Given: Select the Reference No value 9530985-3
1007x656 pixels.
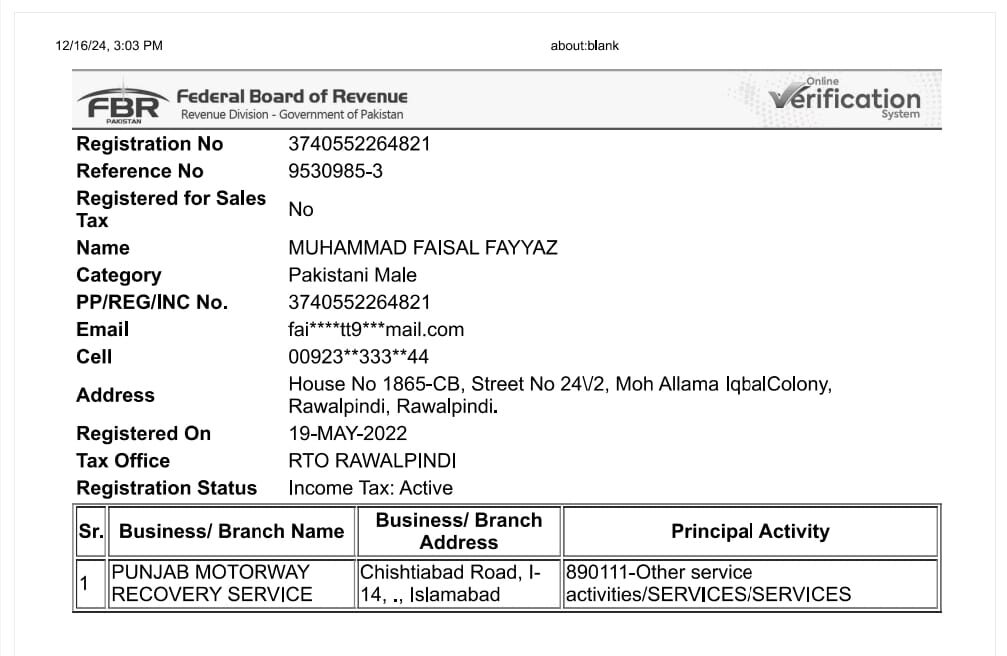Looking at the screenshot, I should coord(335,171).
